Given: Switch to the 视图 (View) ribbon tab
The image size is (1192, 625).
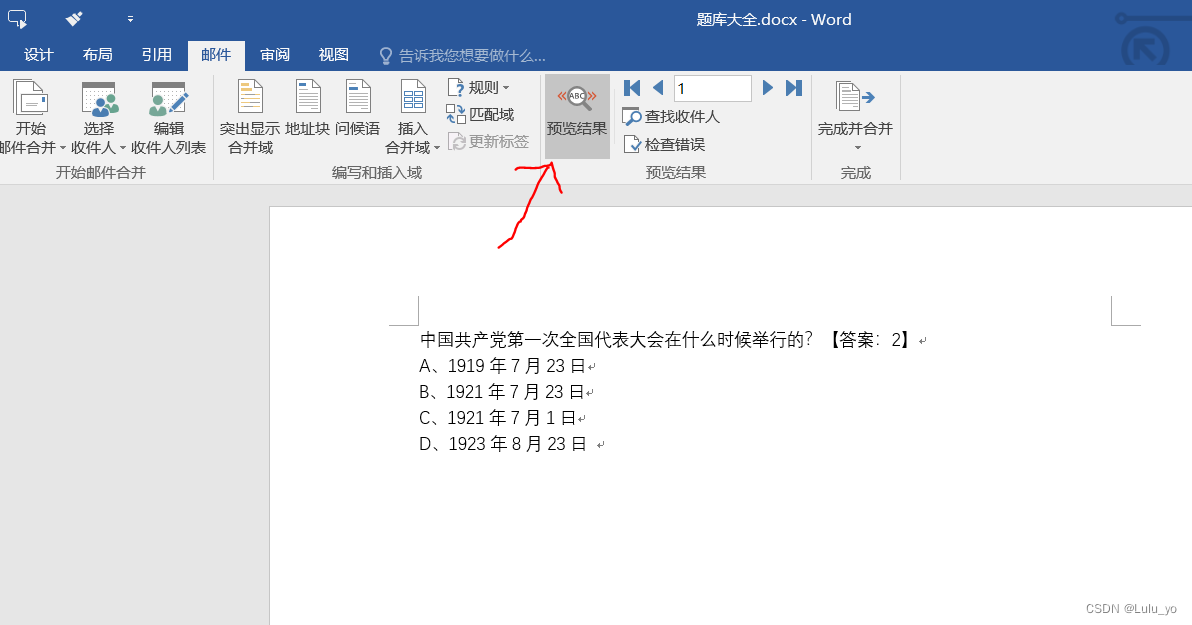Looking at the screenshot, I should coord(333,54).
